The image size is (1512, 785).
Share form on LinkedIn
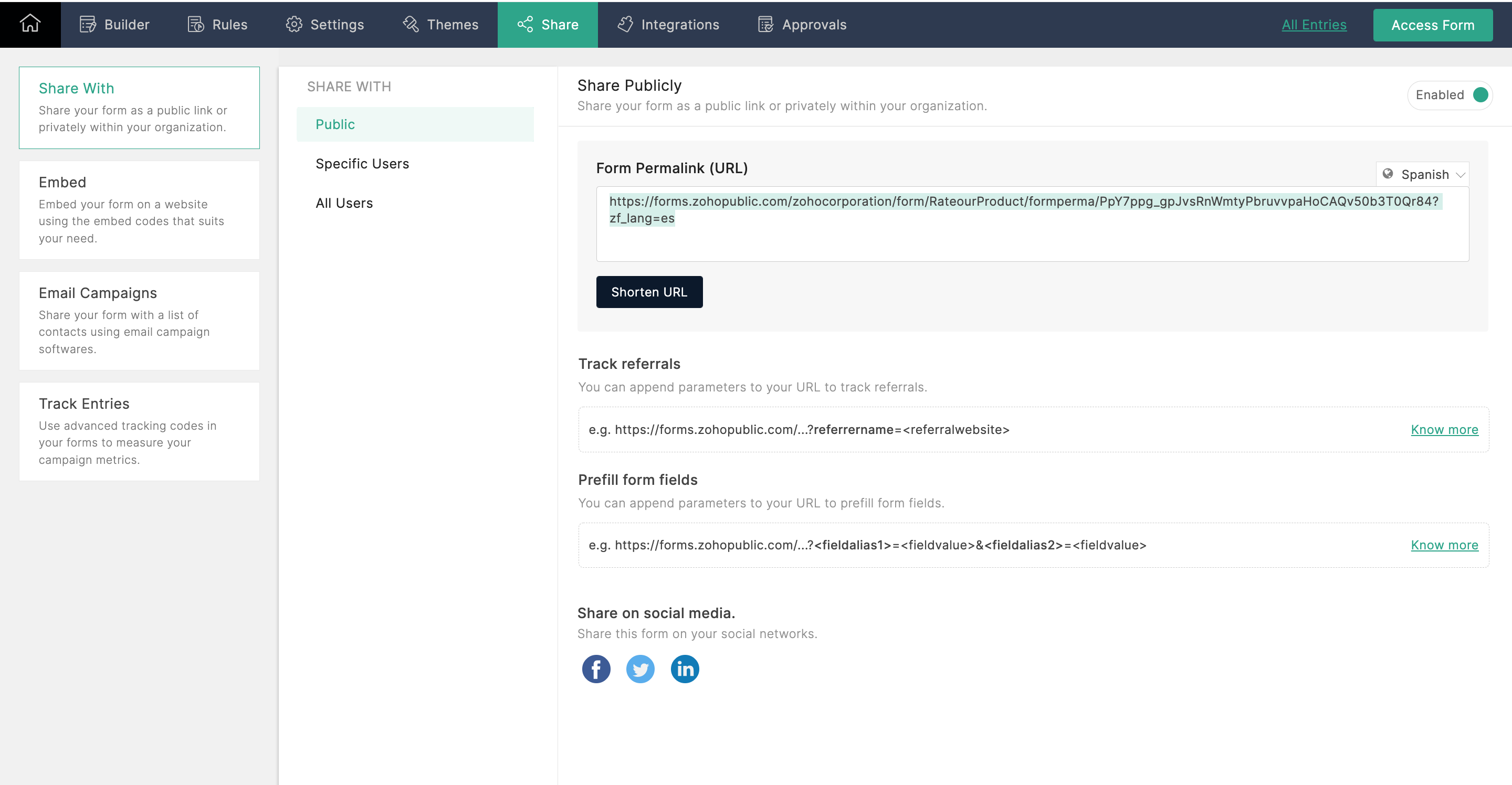point(685,669)
